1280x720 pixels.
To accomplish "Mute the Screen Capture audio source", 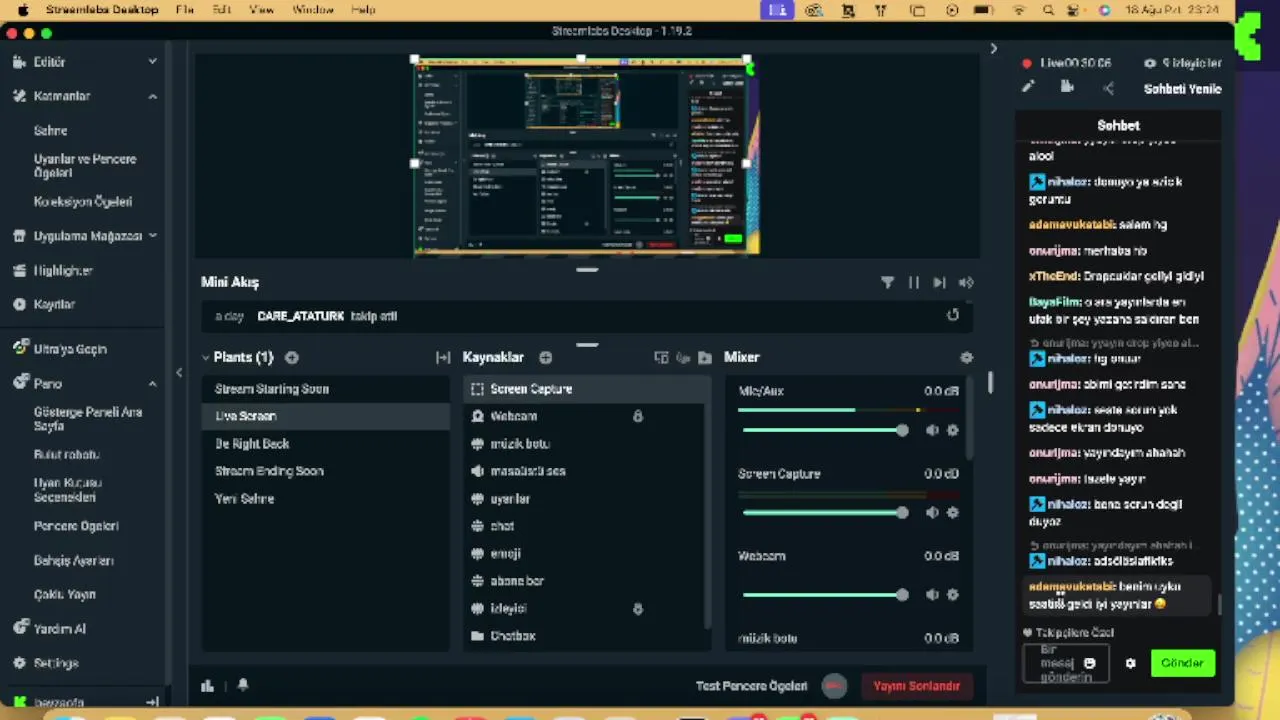I will click(x=932, y=512).
